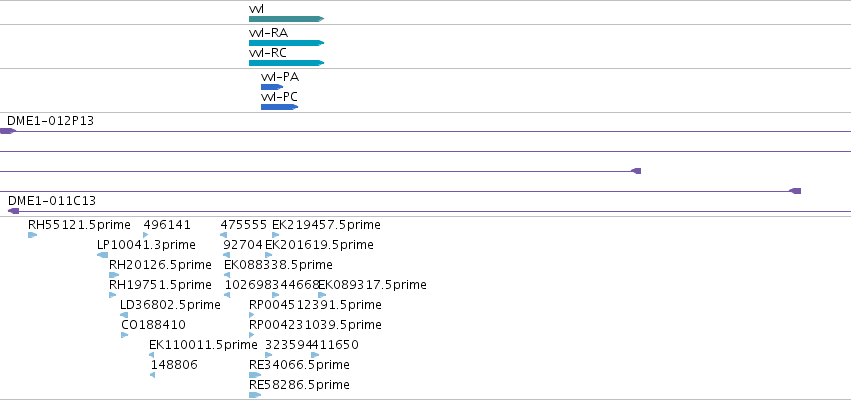This screenshot has height=400, width=851.
Task: Open the EK089317.5prime feature label
Action: 372,284
